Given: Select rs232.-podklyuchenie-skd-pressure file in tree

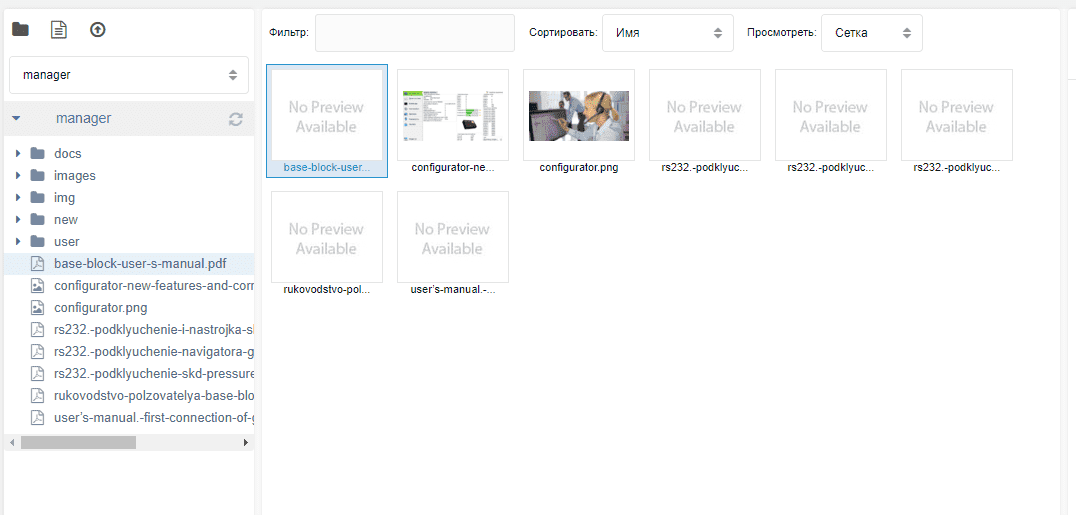Looking at the screenshot, I should [154, 374].
